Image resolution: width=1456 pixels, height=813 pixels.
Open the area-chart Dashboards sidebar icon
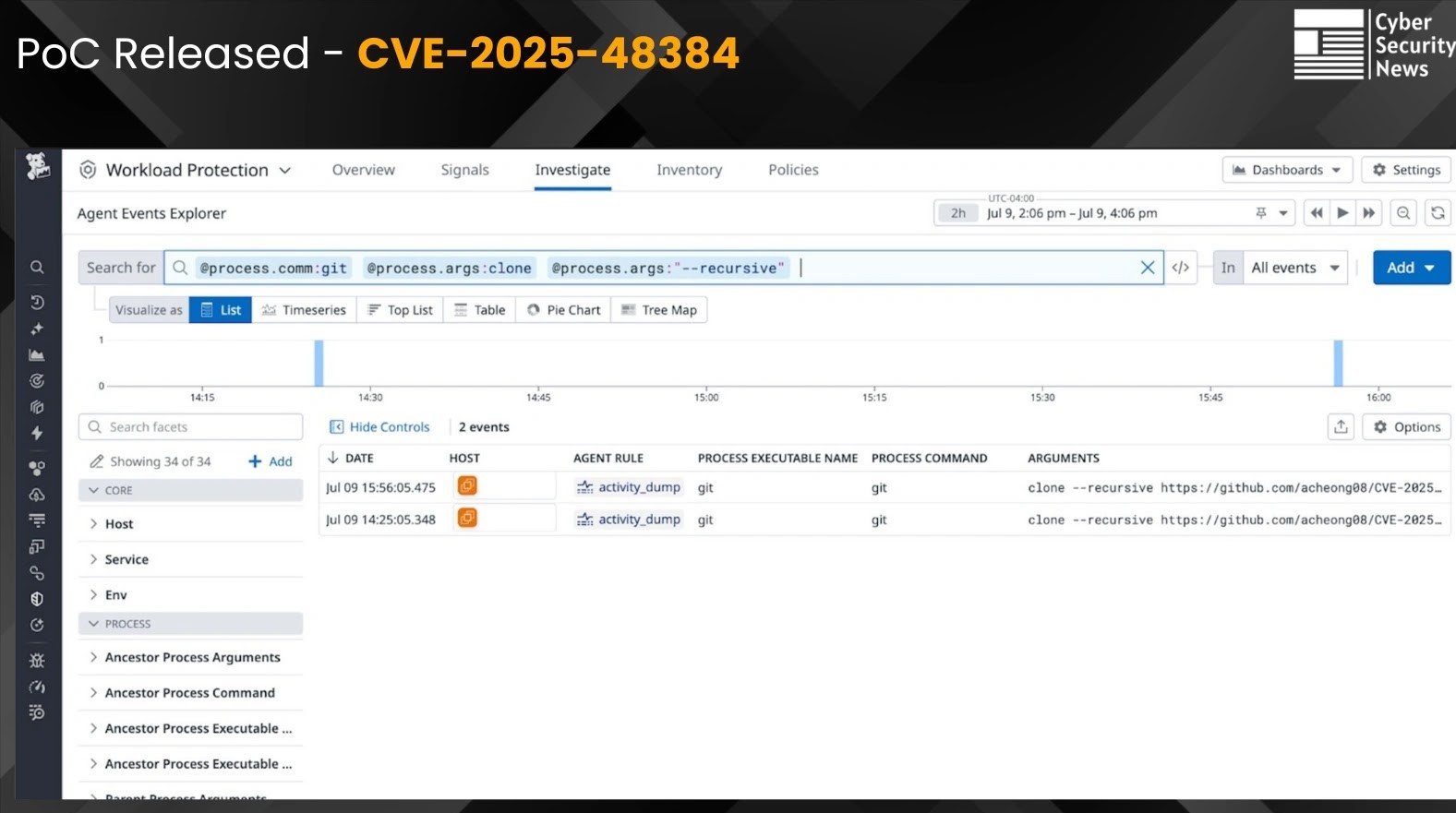37,355
